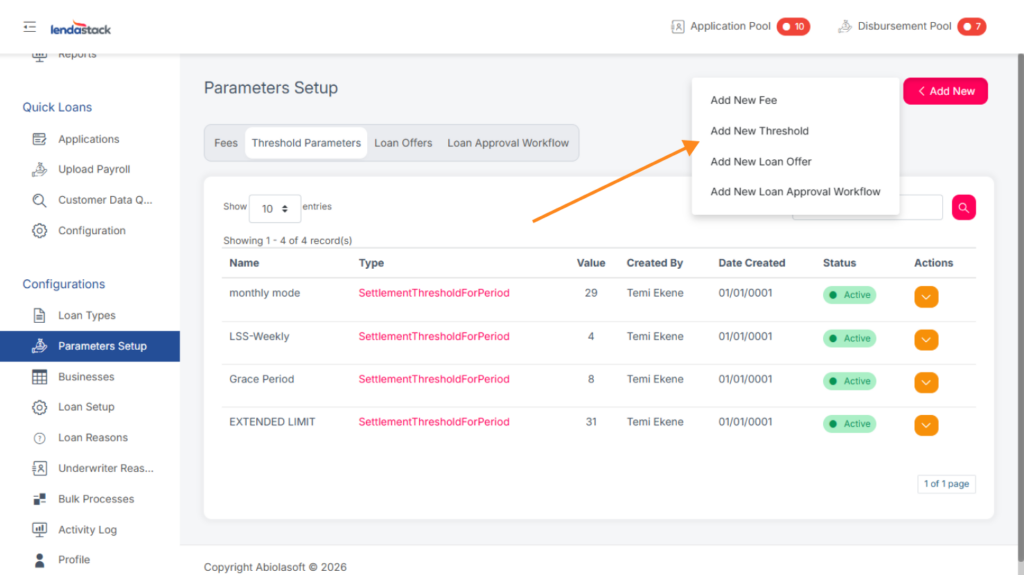Expand actions dropdown for Grace Period row

(x=926, y=382)
